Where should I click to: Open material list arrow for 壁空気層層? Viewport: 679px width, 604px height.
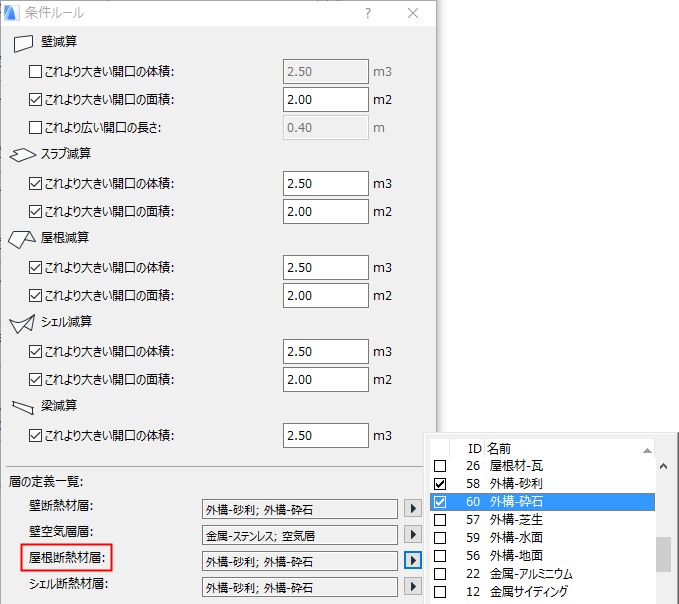pyautogui.click(x=413, y=534)
